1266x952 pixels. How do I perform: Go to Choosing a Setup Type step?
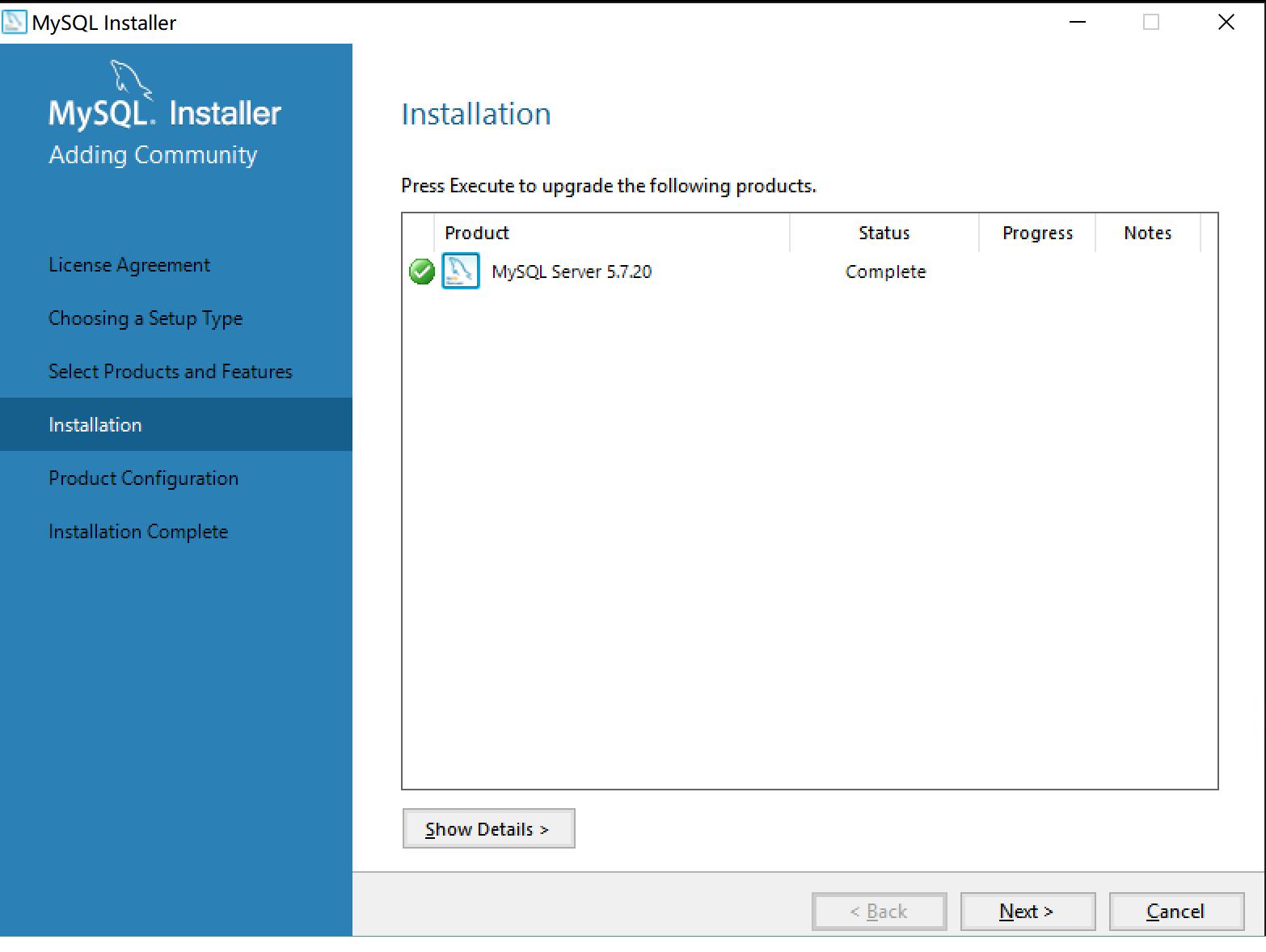click(146, 318)
